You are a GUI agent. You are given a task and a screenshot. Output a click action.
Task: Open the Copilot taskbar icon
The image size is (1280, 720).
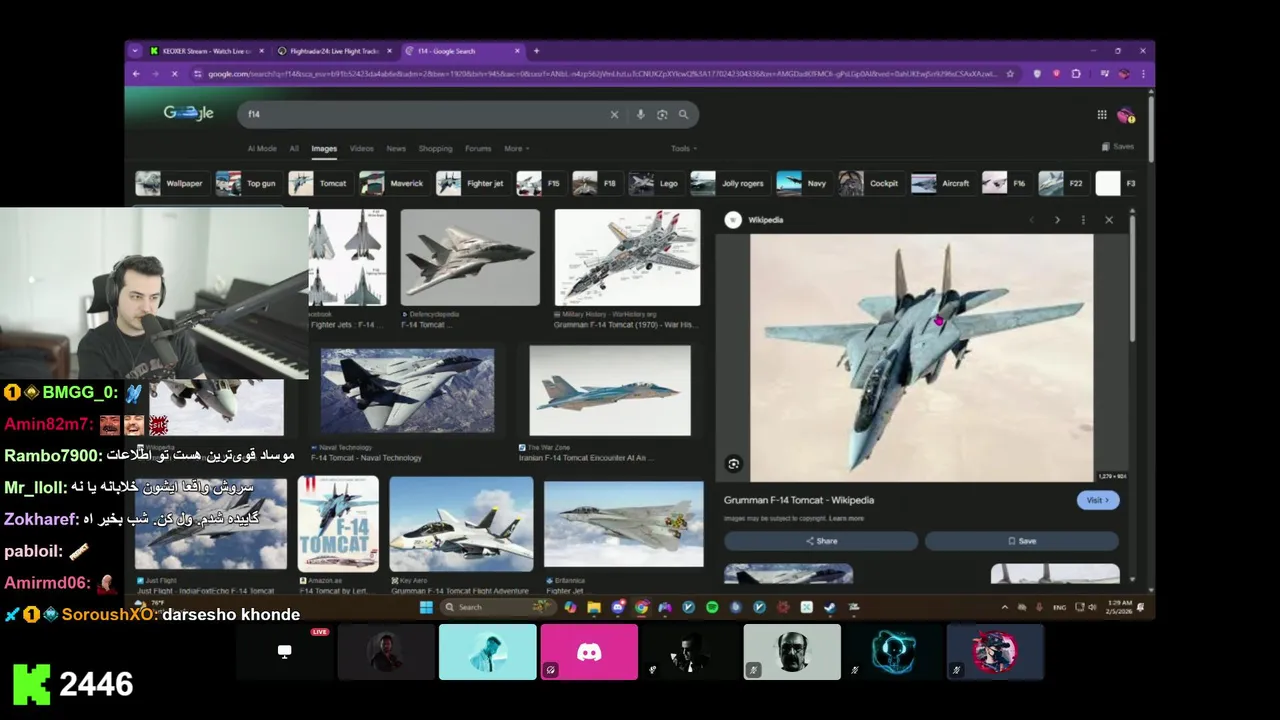(x=570, y=607)
